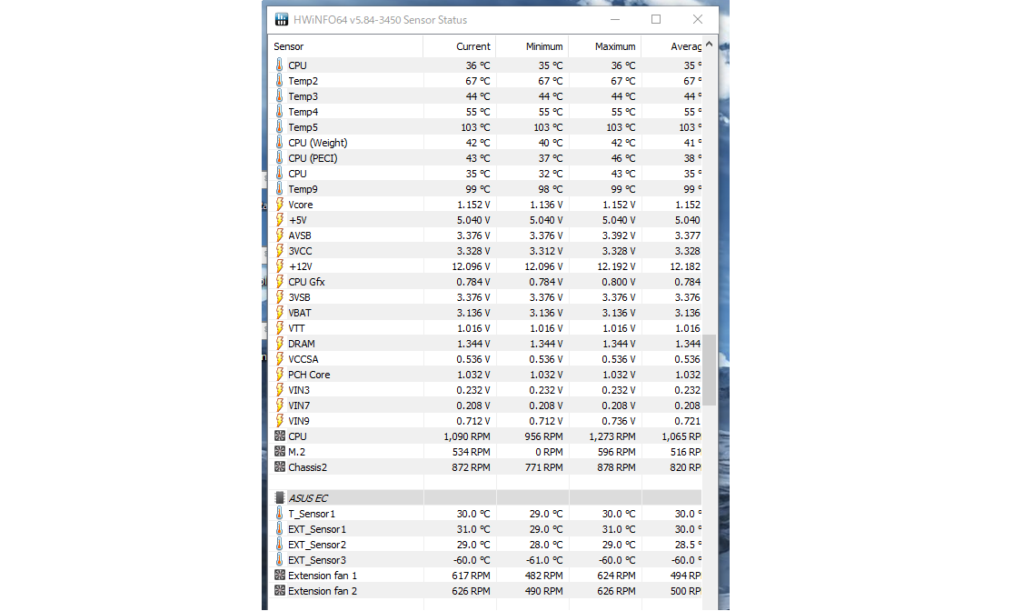The image size is (1024, 611).
Task: Select the CPU (PECI) thermometer icon
Action: (280, 158)
